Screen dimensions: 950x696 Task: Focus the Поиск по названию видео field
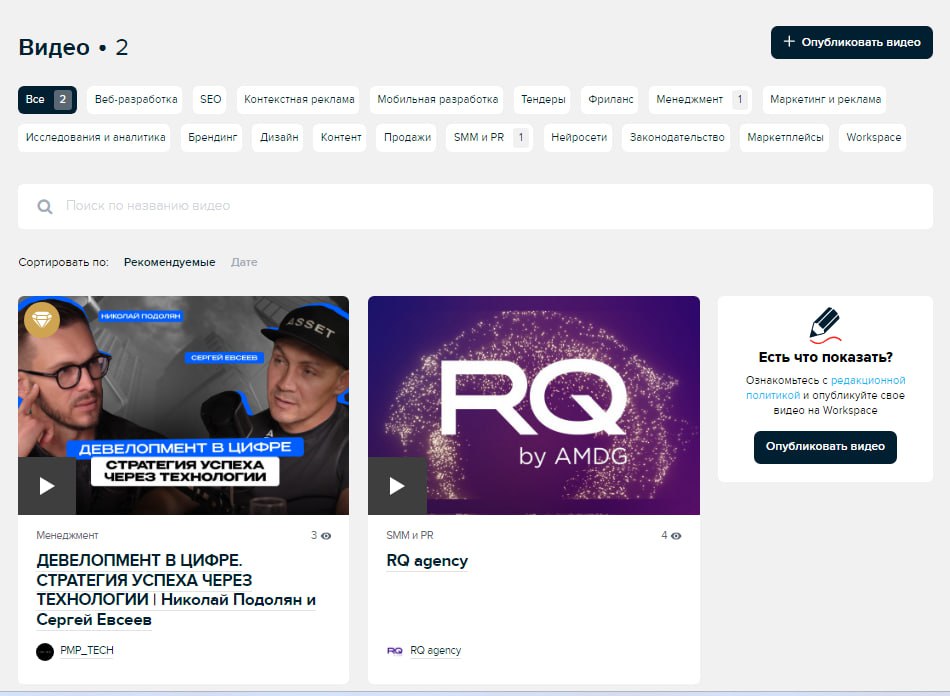[x=475, y=207]
